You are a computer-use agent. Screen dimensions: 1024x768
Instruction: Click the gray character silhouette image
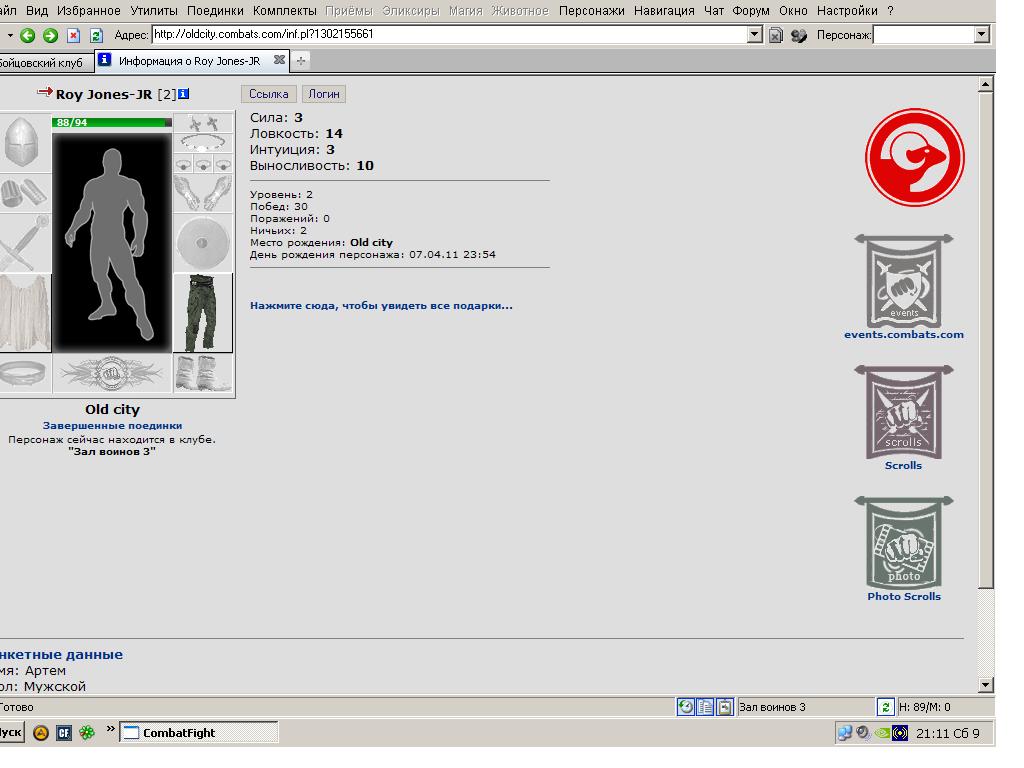click(x=112, y=242)
